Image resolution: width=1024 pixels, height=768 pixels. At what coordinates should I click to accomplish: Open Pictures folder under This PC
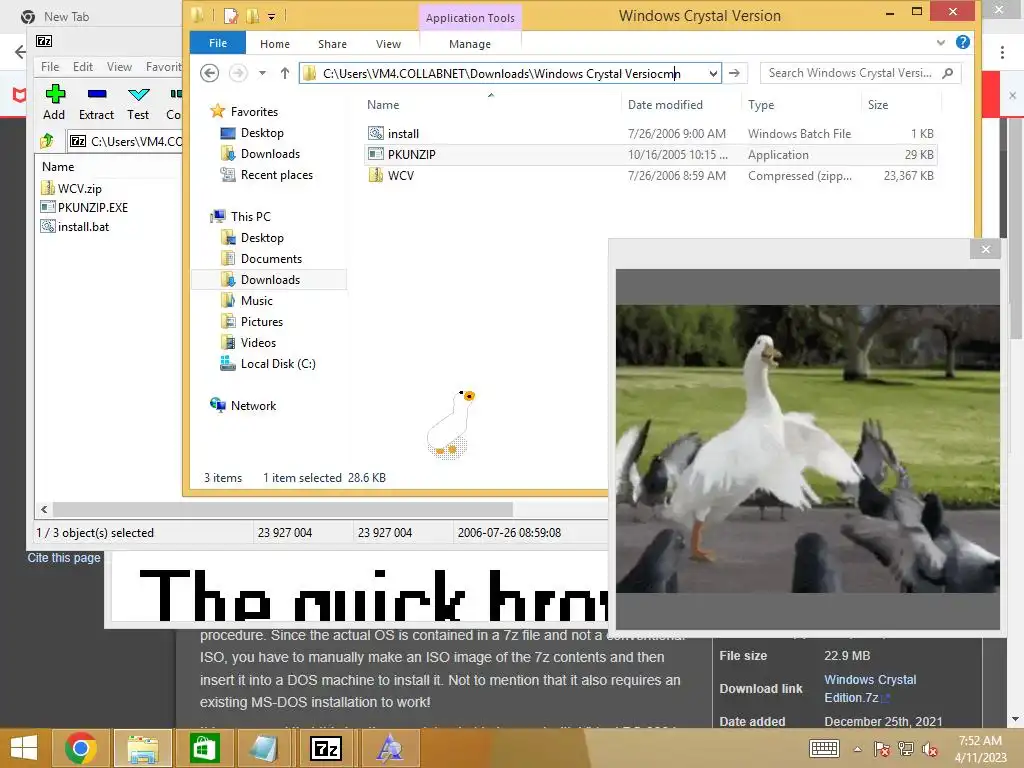(x=252, y=321)
